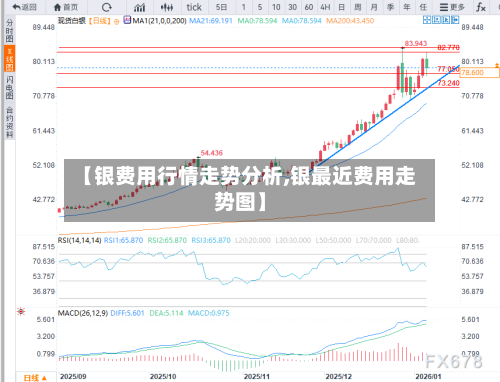Click the third blue chart layout icon
This screenshot has height=382, width=500.
(x=445, y=20)
